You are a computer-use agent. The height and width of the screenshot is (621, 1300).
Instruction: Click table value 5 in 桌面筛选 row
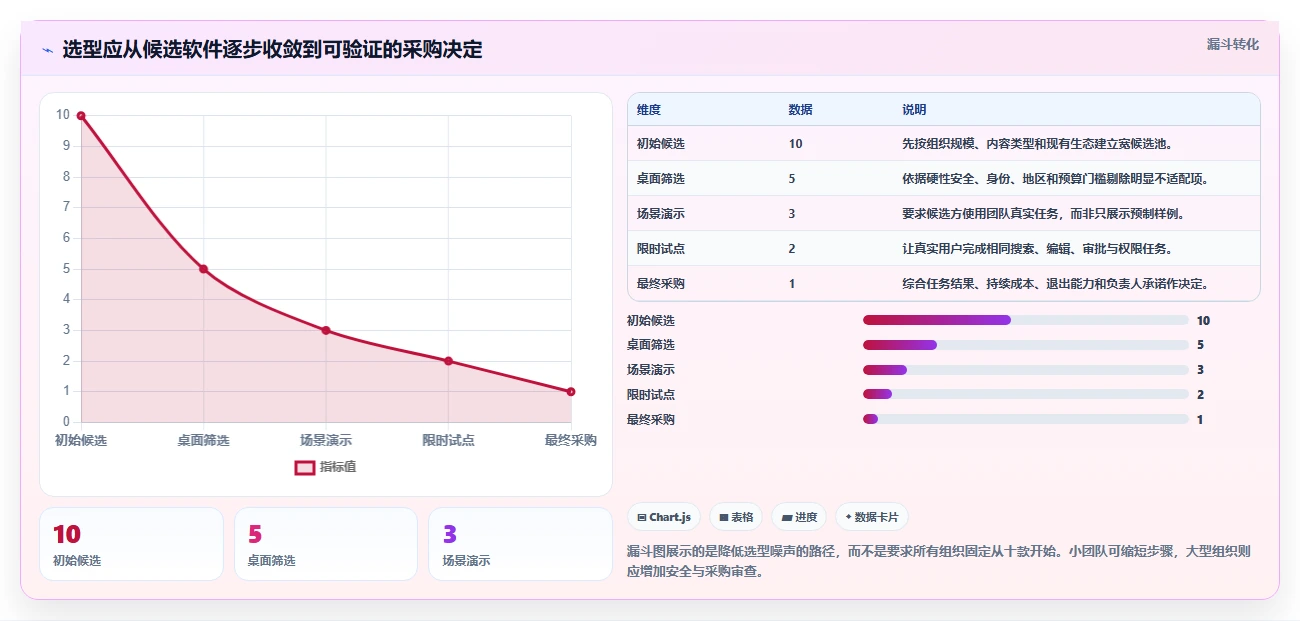click(x=792, y=179)
